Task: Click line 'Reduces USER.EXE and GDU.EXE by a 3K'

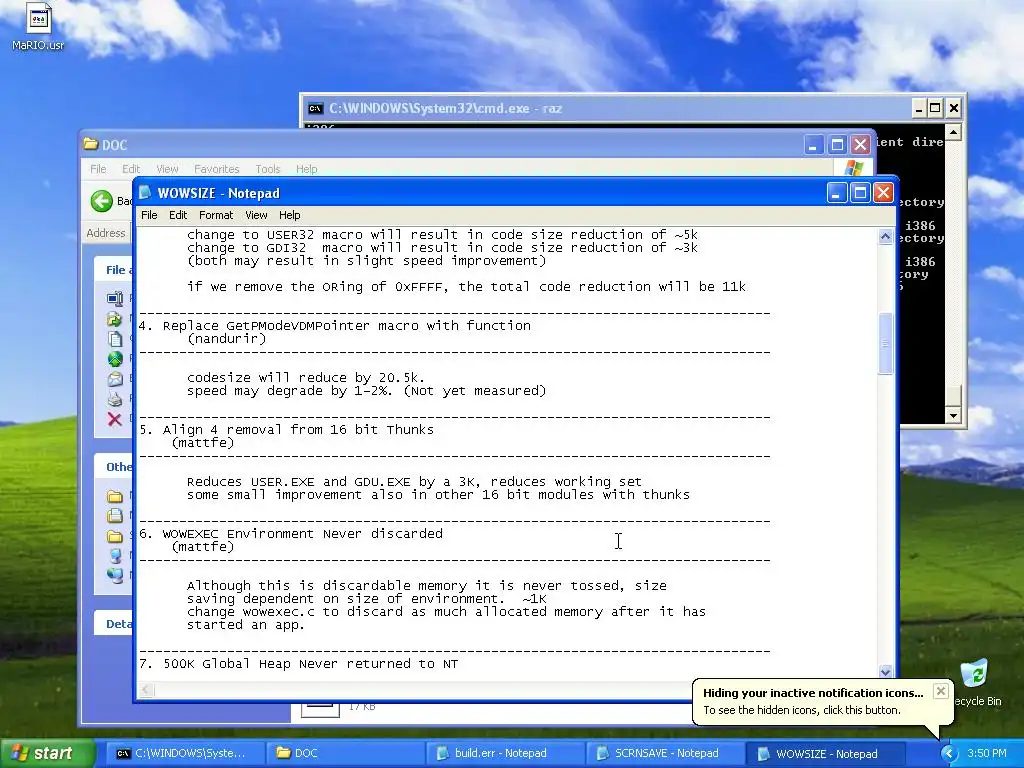Action: pyautogui.click(x=333, y=481)
